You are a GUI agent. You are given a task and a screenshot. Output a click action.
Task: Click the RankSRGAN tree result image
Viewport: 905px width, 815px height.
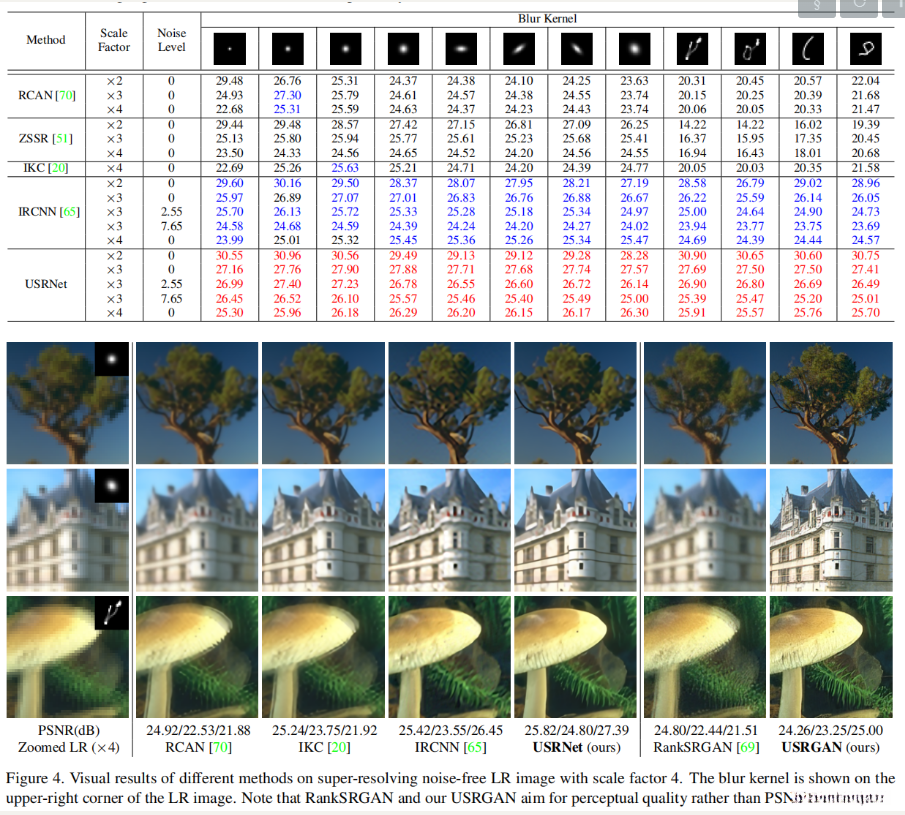tap(705, 403)
